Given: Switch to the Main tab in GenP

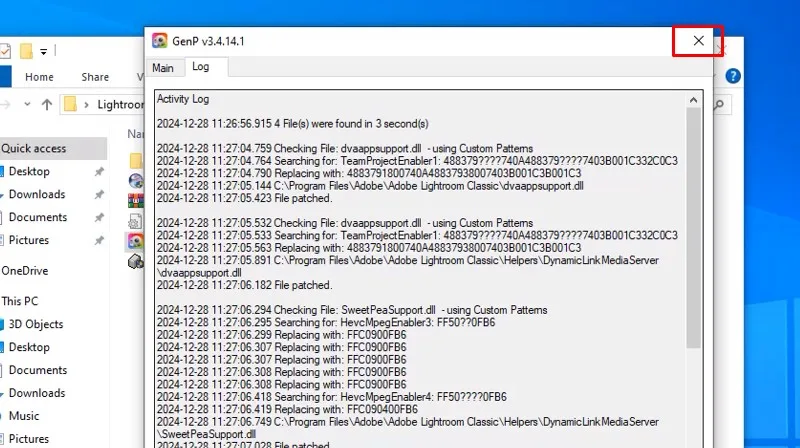Looking at the screenshot, I should pos(163,68).
